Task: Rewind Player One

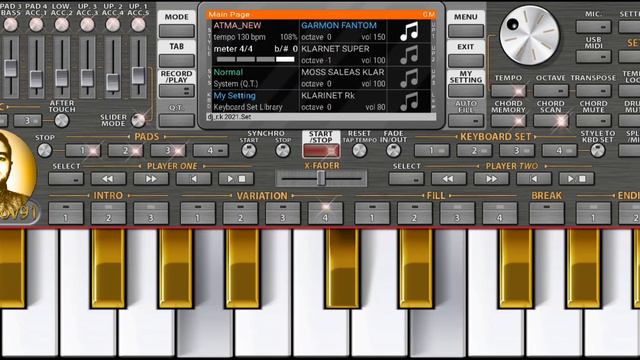Action: (108, 179)
